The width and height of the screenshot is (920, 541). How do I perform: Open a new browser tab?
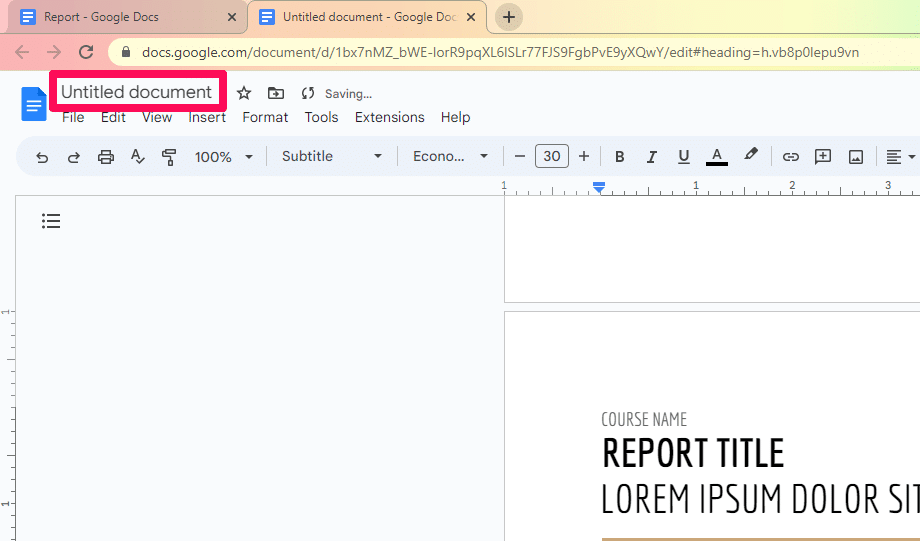click(509, 17)
